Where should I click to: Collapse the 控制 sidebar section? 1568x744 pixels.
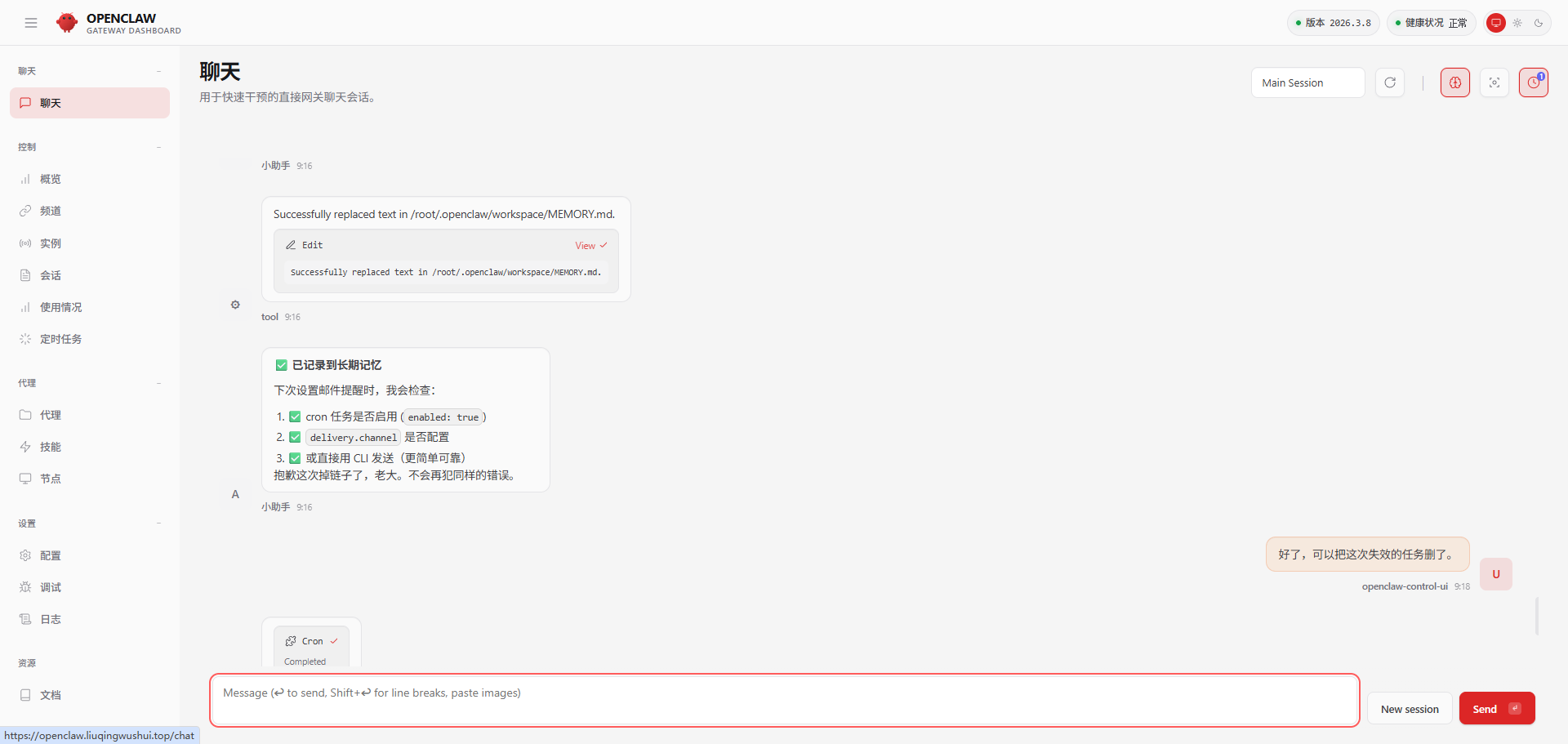pyautogui.click(x=158, y=147)
